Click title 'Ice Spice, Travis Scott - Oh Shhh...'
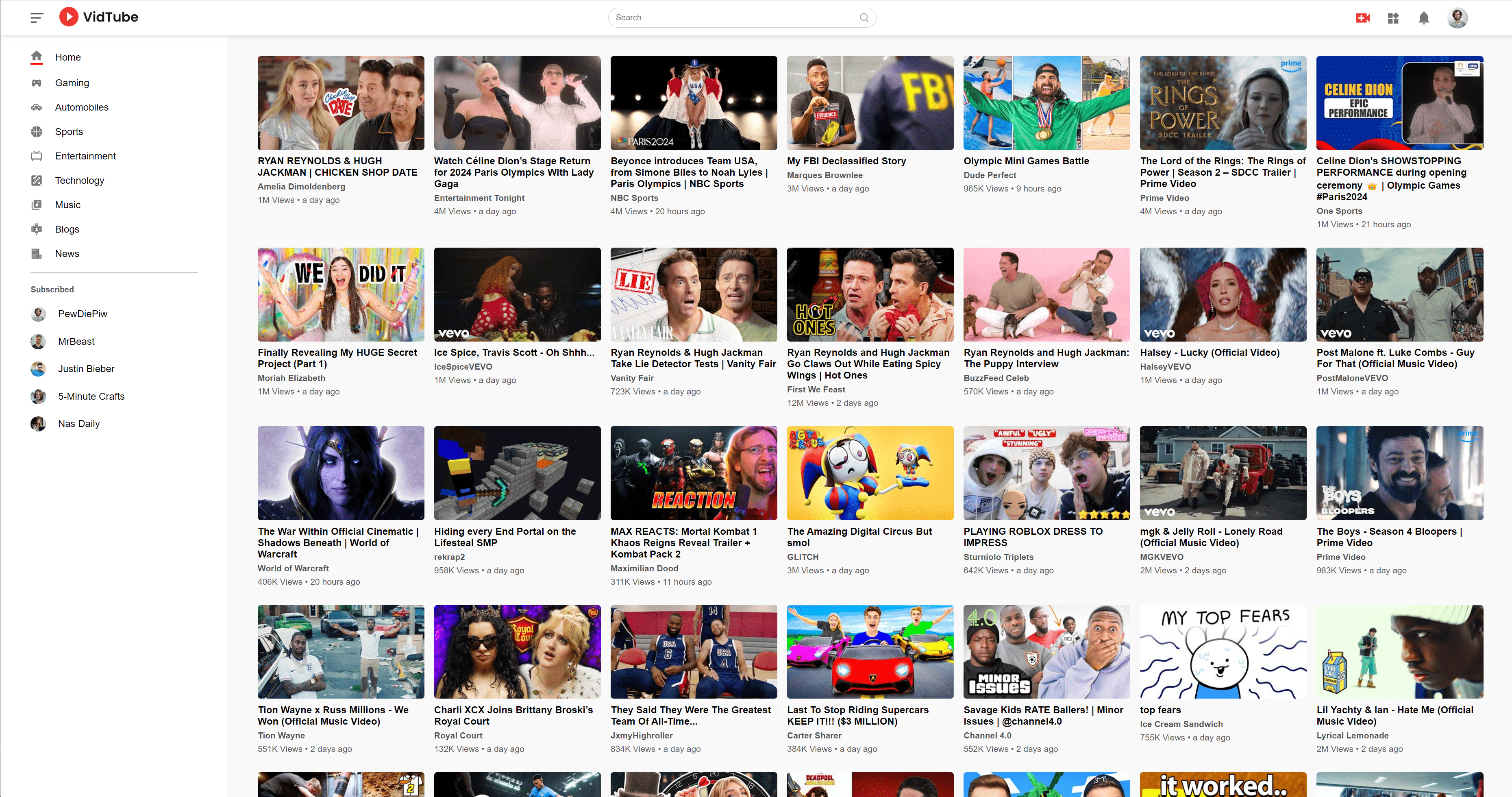Image resolution: width=1512 pixels, height=797 pixels. coord(514,352)
